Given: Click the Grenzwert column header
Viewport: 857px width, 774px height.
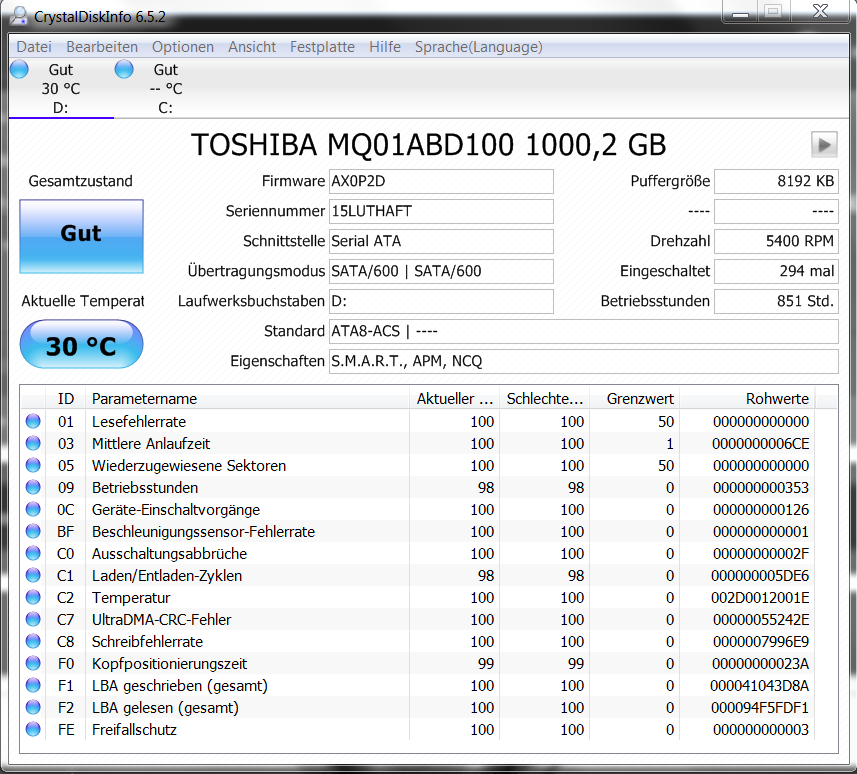Looking at the screenshot, I should pos(640,398).
